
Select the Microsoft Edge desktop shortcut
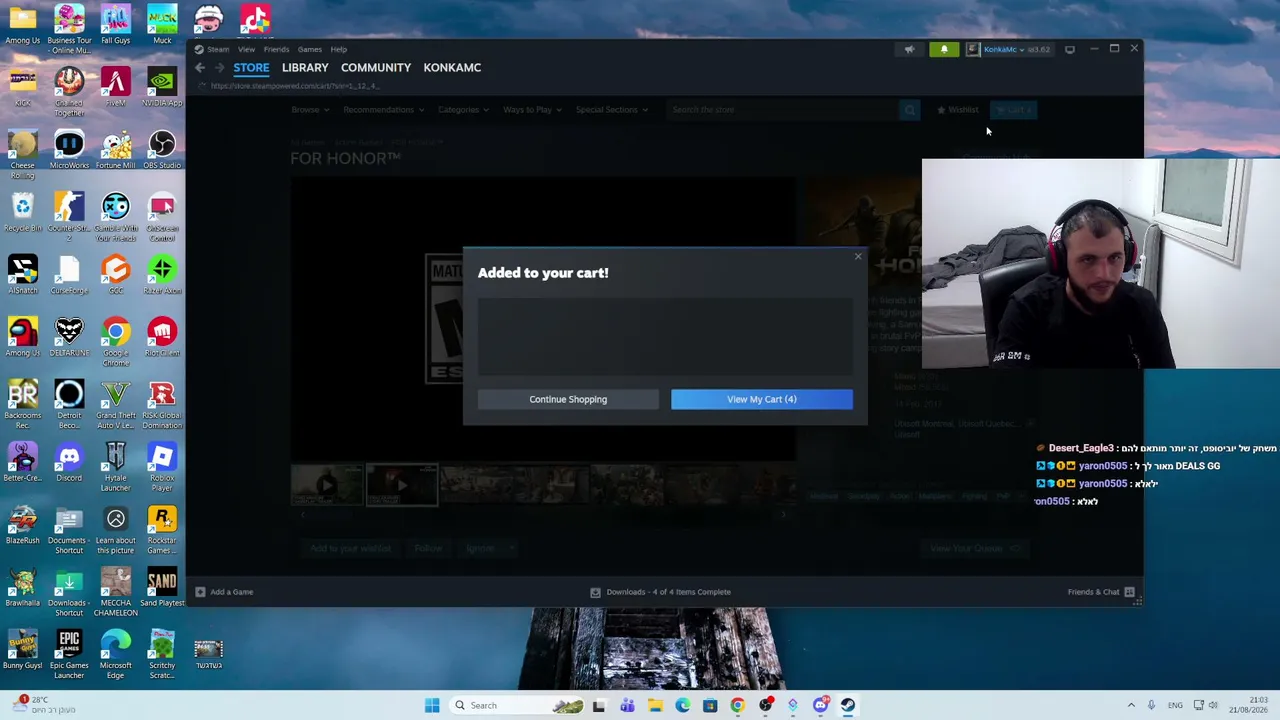click(115, 654)
